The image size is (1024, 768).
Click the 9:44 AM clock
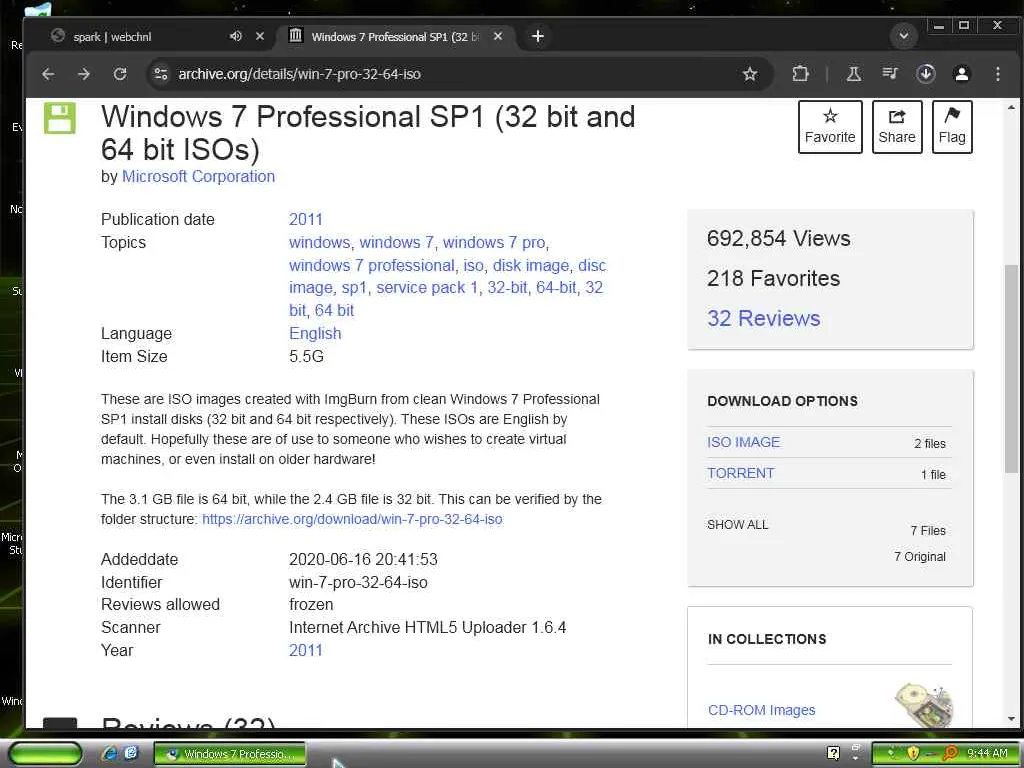tap(987, 754)
